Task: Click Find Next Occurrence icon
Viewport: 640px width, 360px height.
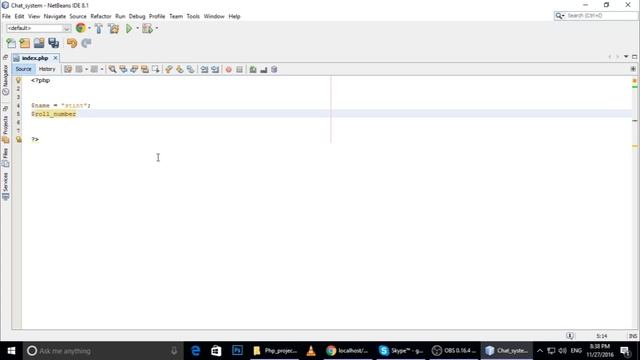Action: (134, 69)
